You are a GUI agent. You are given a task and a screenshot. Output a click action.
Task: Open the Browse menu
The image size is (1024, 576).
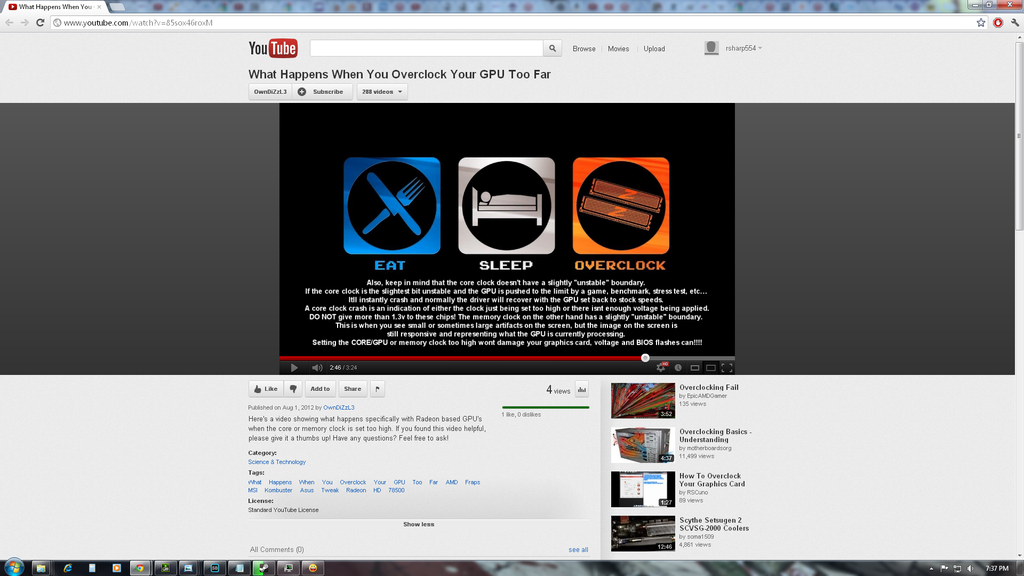point(583,47)
